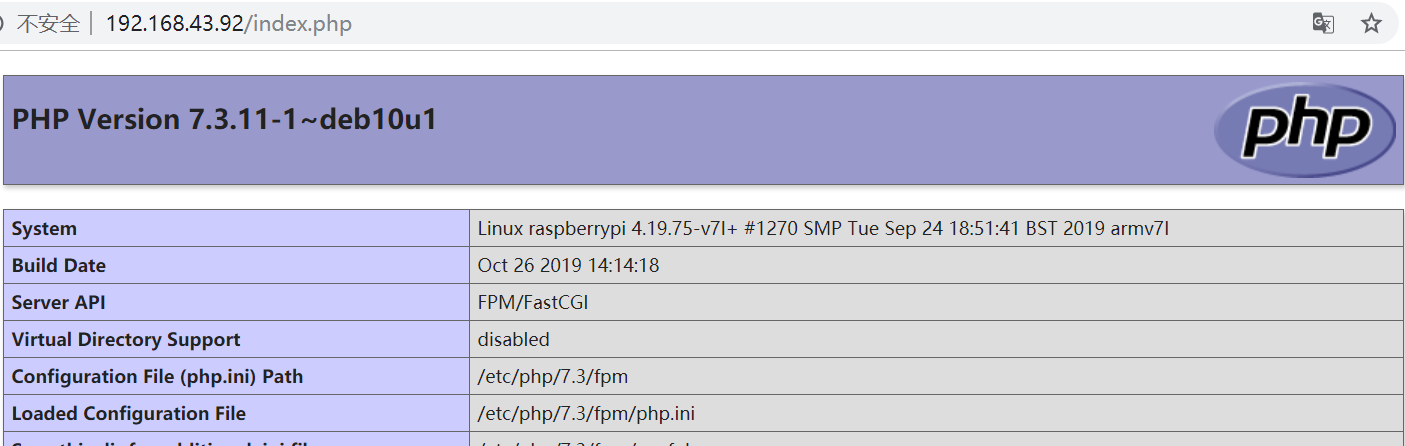
Task: Click the FPM/FastCGI value
Action: tap(533, 303)
